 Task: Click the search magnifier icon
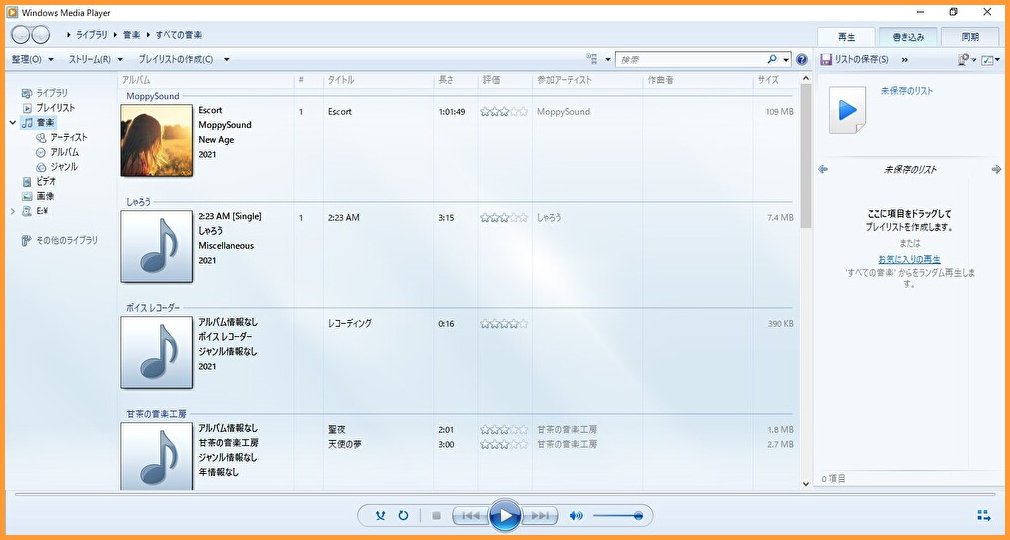point(772,59)
